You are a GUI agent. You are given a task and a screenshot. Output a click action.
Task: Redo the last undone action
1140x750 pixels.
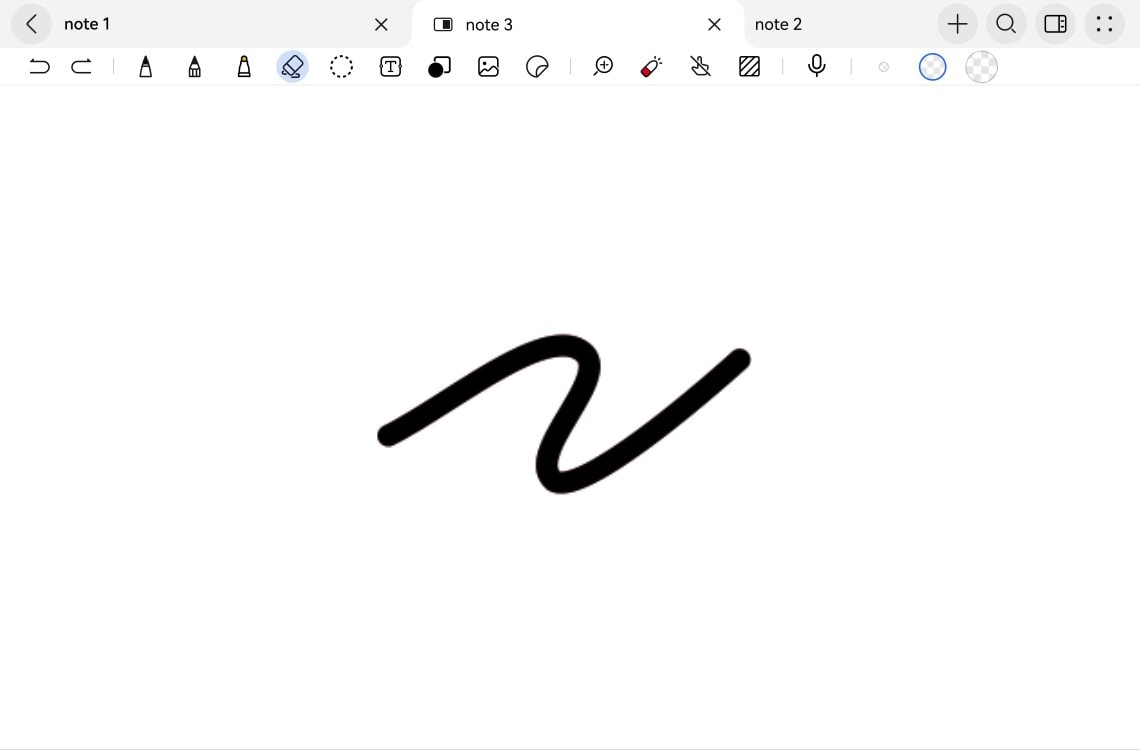(x=82, y=67)
